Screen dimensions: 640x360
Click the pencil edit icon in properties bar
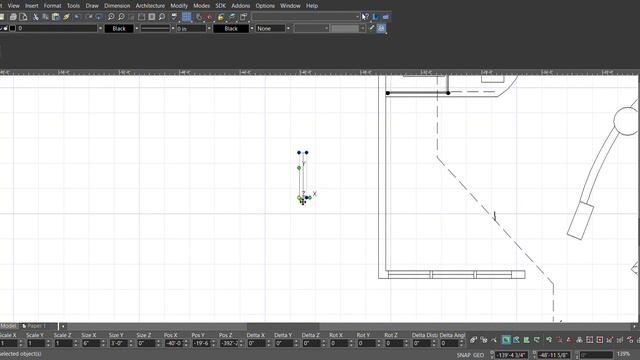[x=371, y=28]
